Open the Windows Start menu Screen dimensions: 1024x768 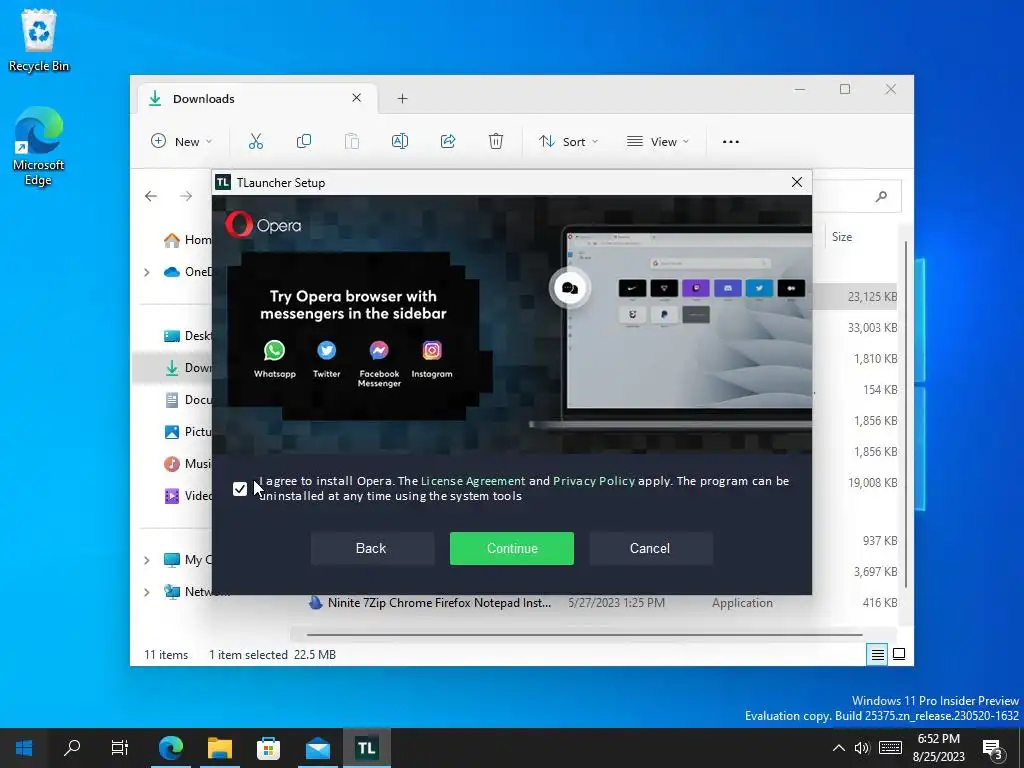(24, 748)
